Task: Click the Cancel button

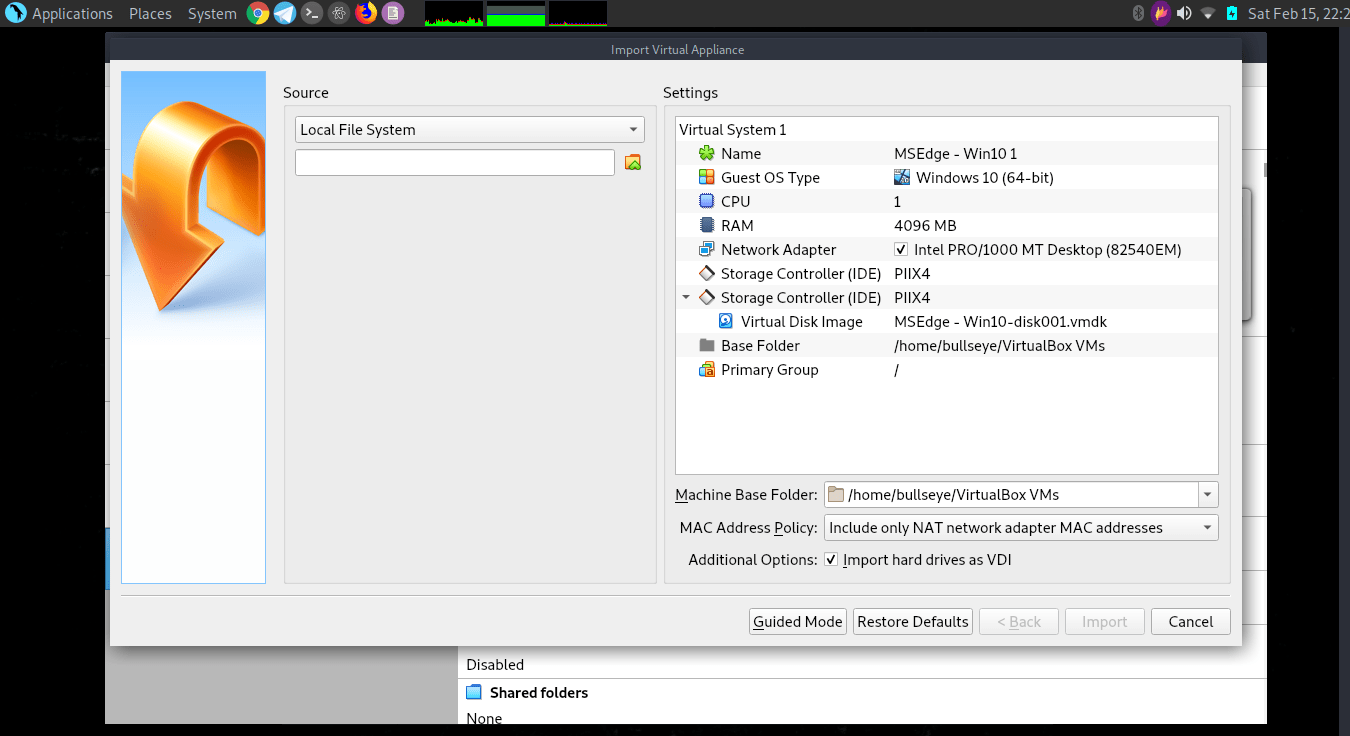Action: coord(1191,621)
